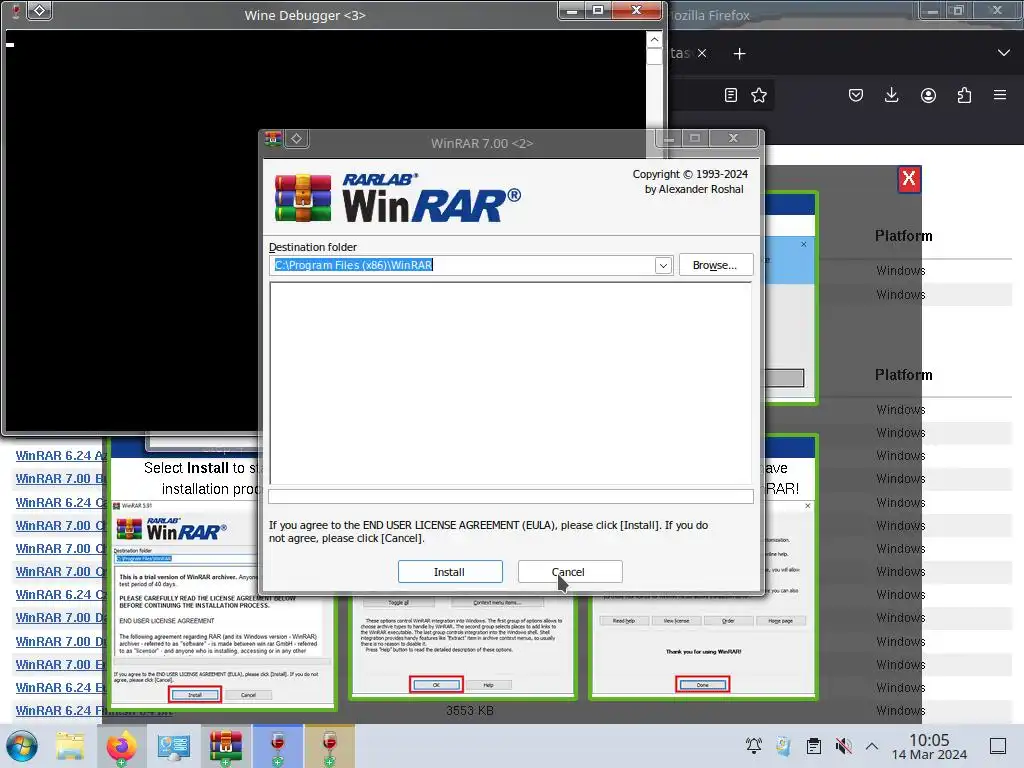1024x768 pixels.
Task: Click the first step installer screenshot thumbnail
Action: (x=222, y=604)
